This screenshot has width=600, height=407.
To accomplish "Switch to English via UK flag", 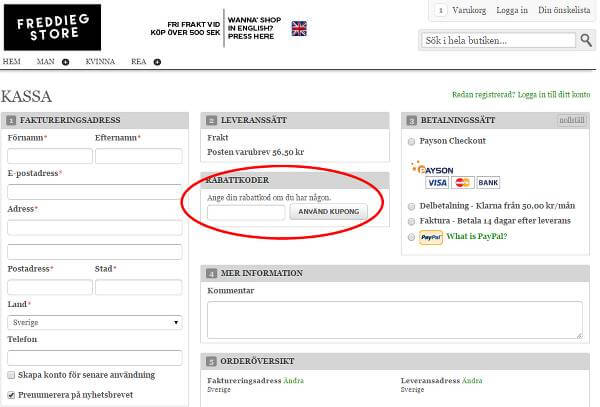I will click(x=299, y=29).
